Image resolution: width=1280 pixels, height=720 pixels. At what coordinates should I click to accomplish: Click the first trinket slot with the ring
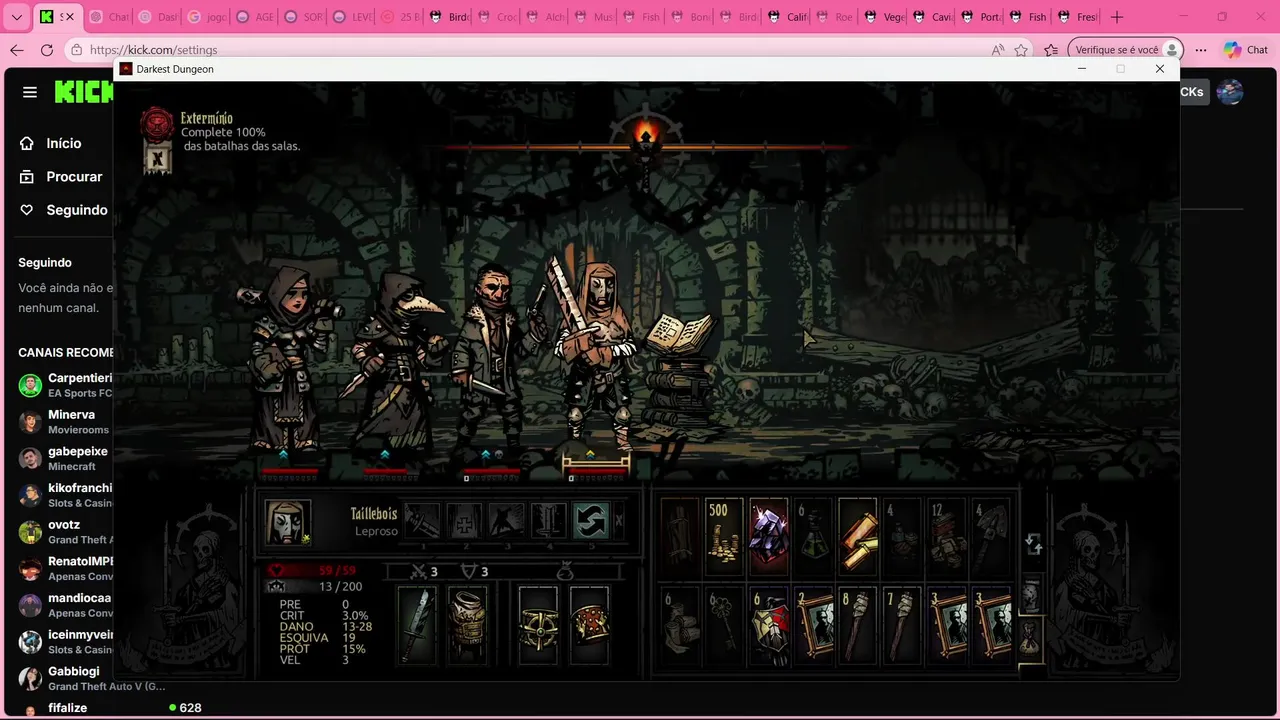[x=538, y=626]
